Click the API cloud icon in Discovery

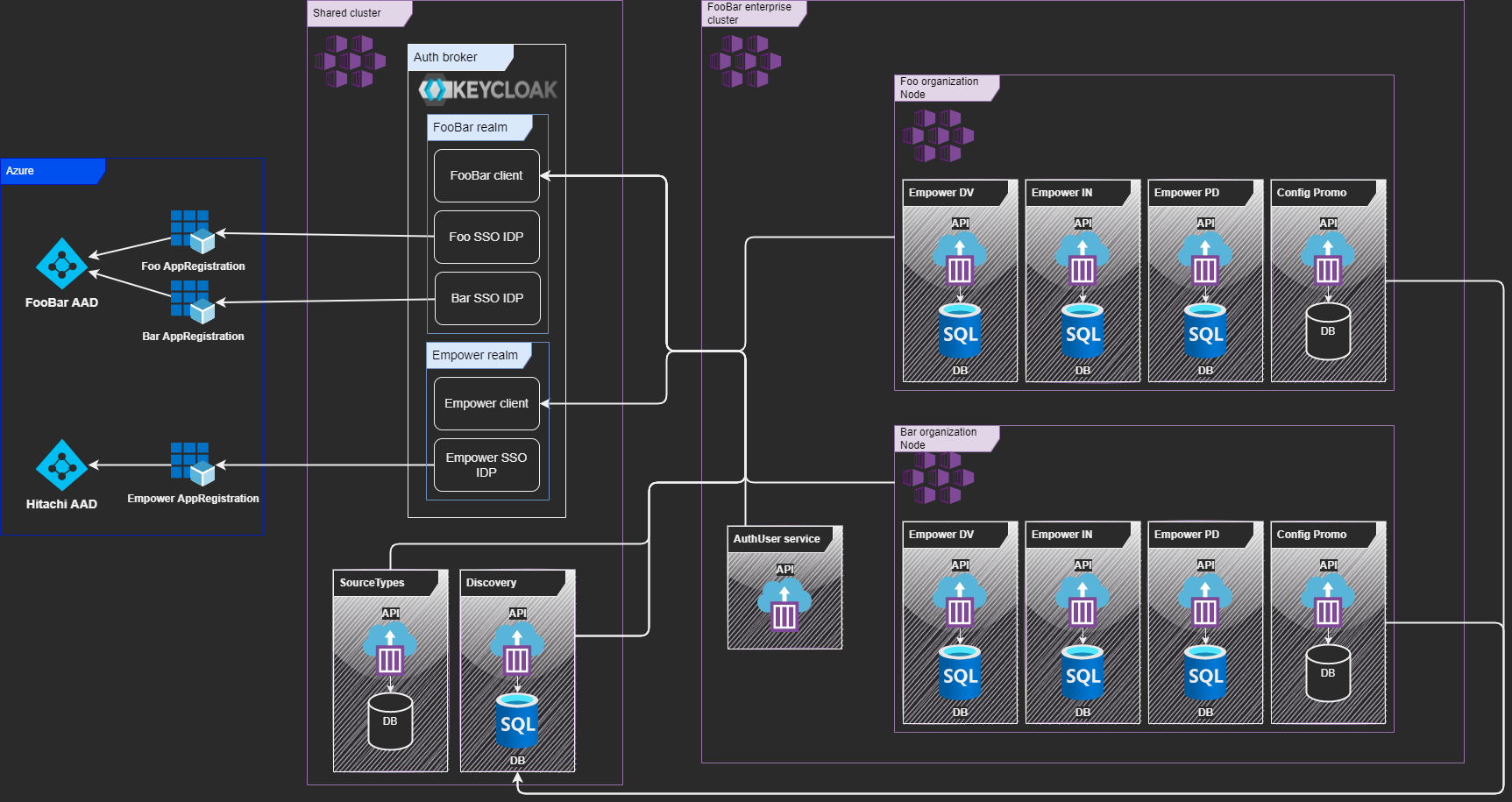(x=517, y=649)
